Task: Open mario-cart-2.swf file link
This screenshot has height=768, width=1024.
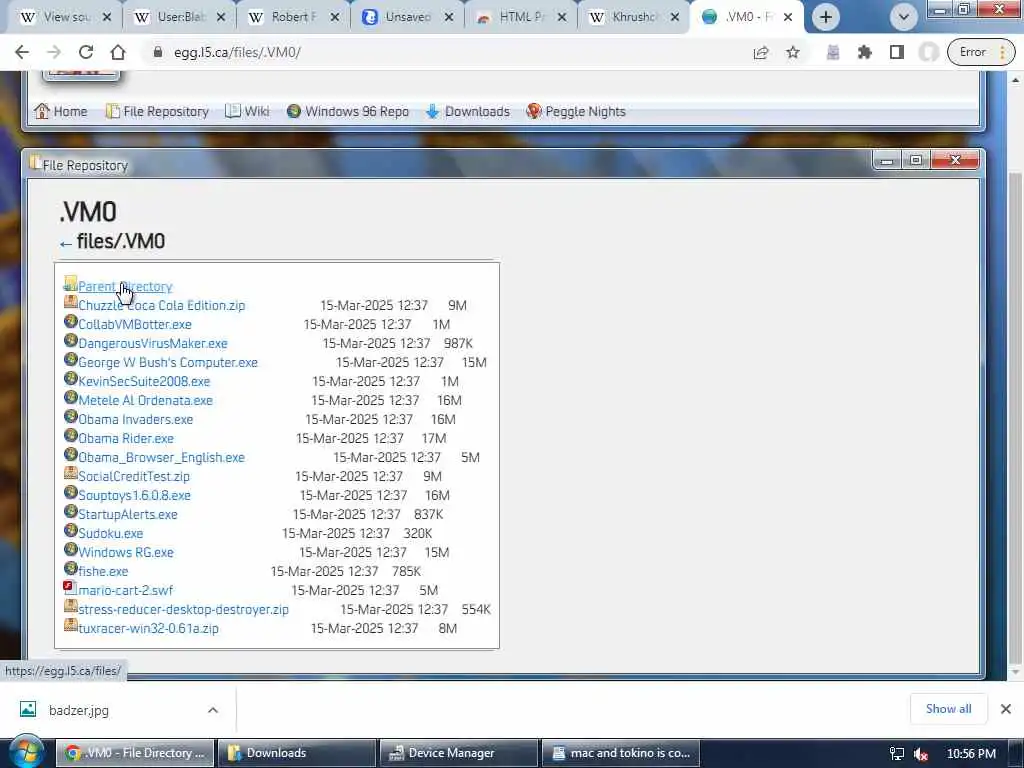Action: pyautogui.click(x=125, y=590)
